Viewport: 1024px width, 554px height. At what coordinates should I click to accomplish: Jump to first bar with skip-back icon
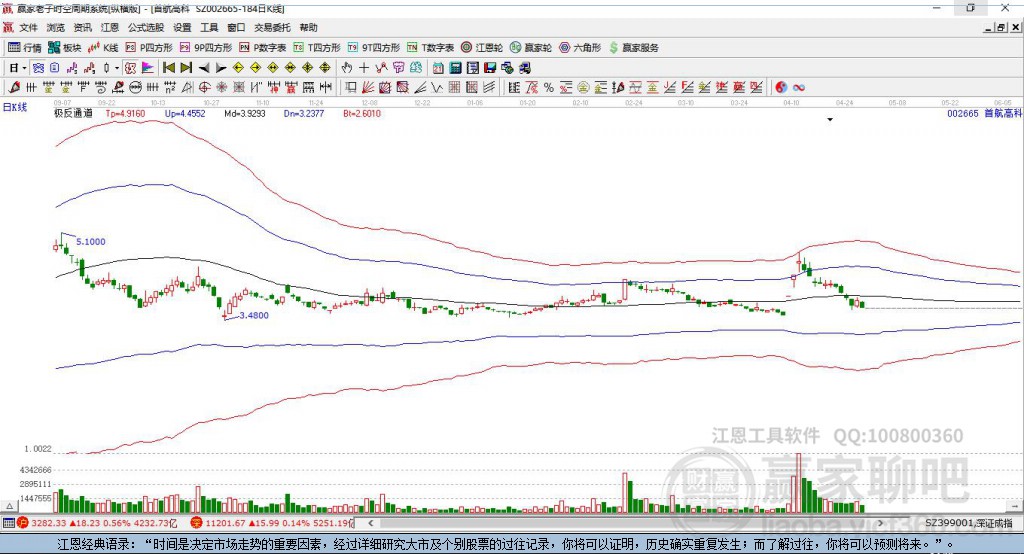168,68
